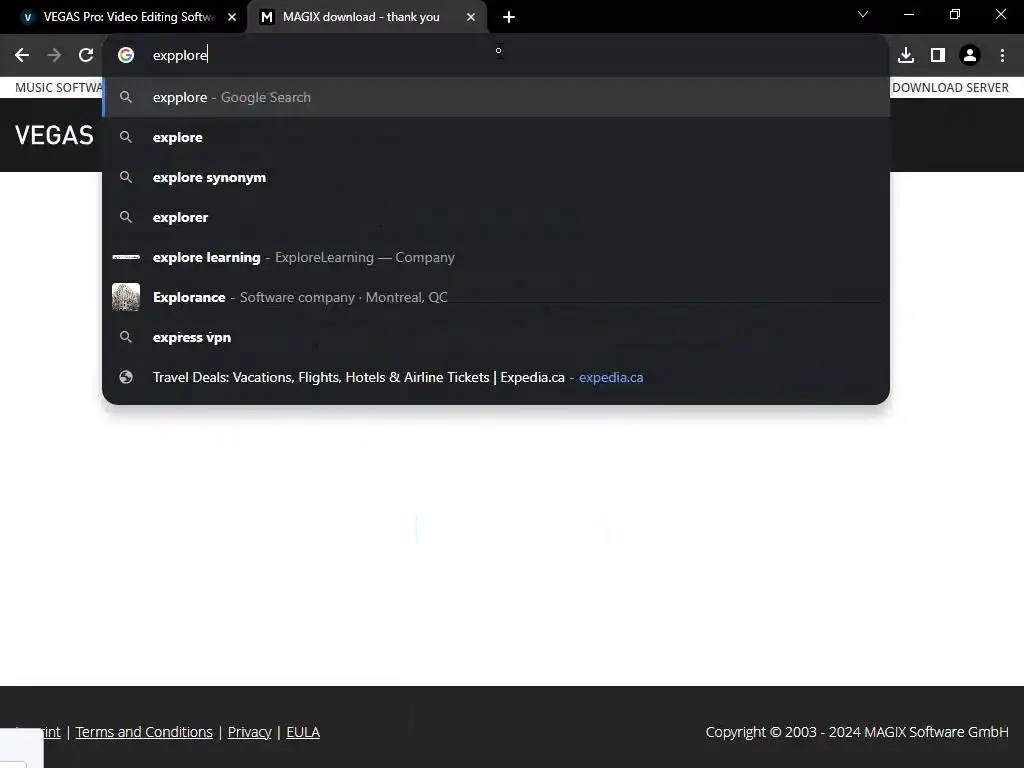The image size is (1024, 768).
Task: Pick the 'explorer' suggestion
Action: coord(496,217)
